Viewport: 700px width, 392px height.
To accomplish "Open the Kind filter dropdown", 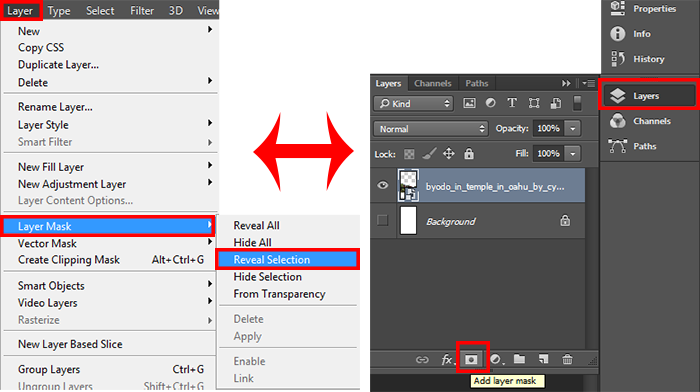I will coord(413,104).
